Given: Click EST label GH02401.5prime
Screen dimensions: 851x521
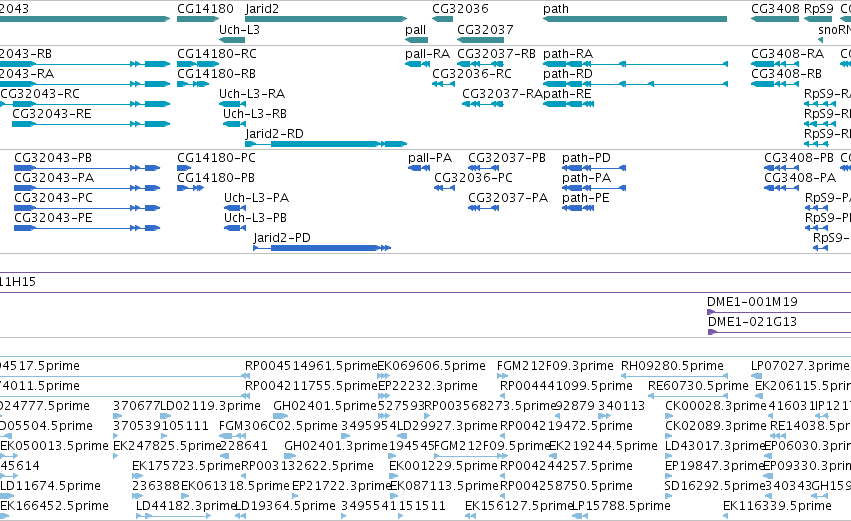Looking at the screenshot, I should 325,406.
